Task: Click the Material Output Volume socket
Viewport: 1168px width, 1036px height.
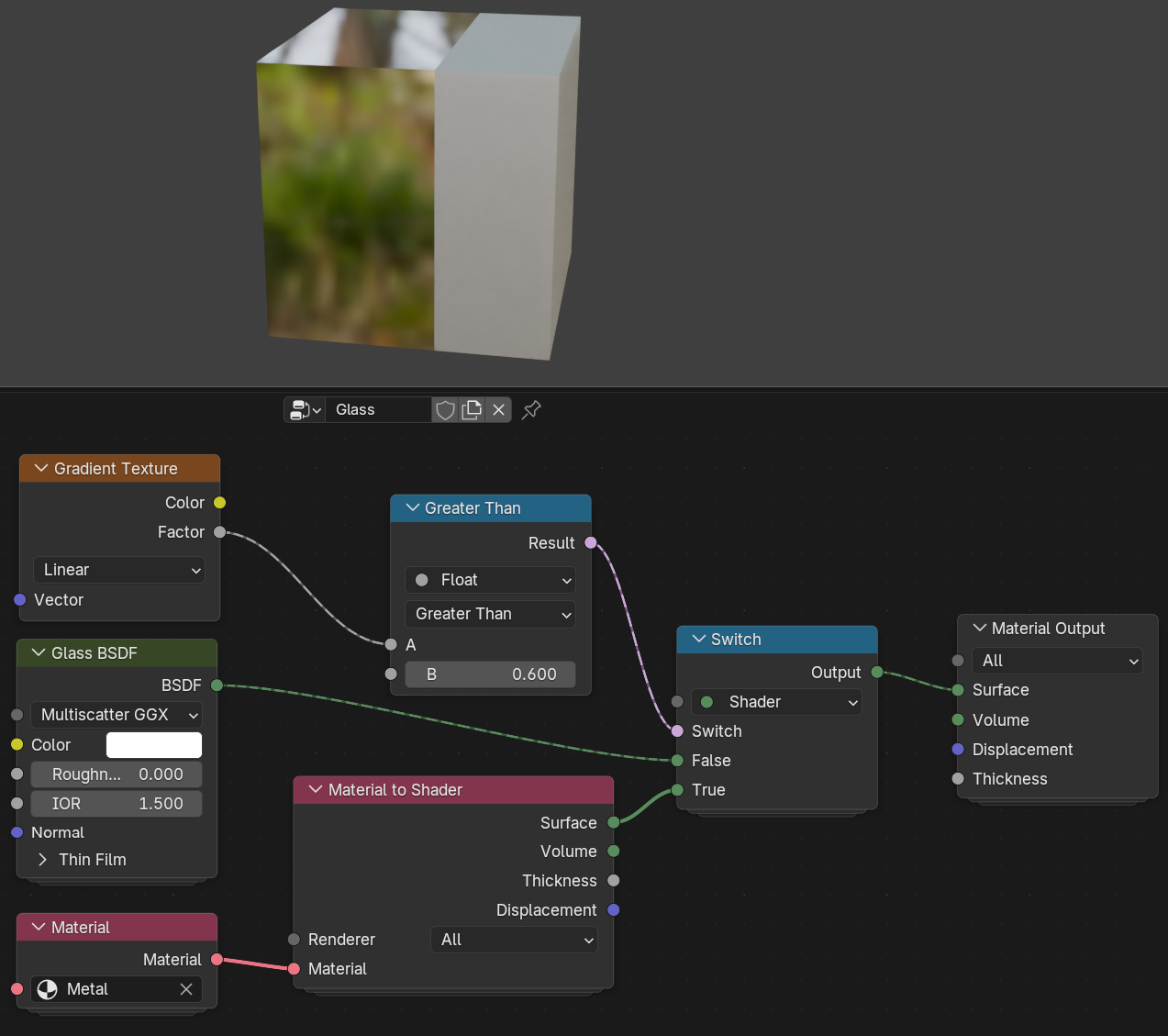Action: click(x=958, y=719)
